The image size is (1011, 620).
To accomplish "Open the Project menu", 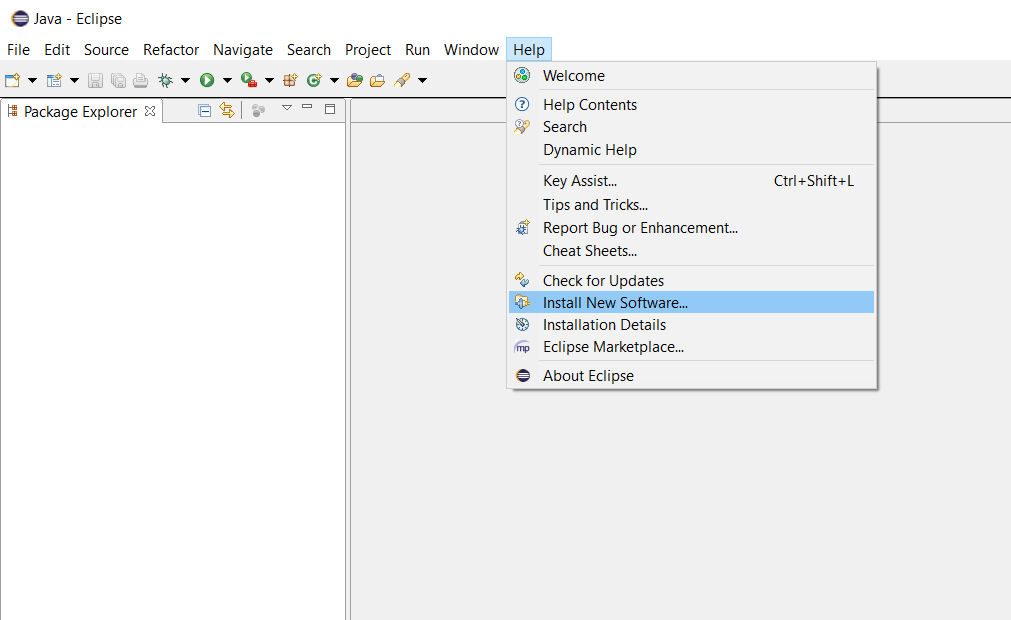I will coord(368,50).
